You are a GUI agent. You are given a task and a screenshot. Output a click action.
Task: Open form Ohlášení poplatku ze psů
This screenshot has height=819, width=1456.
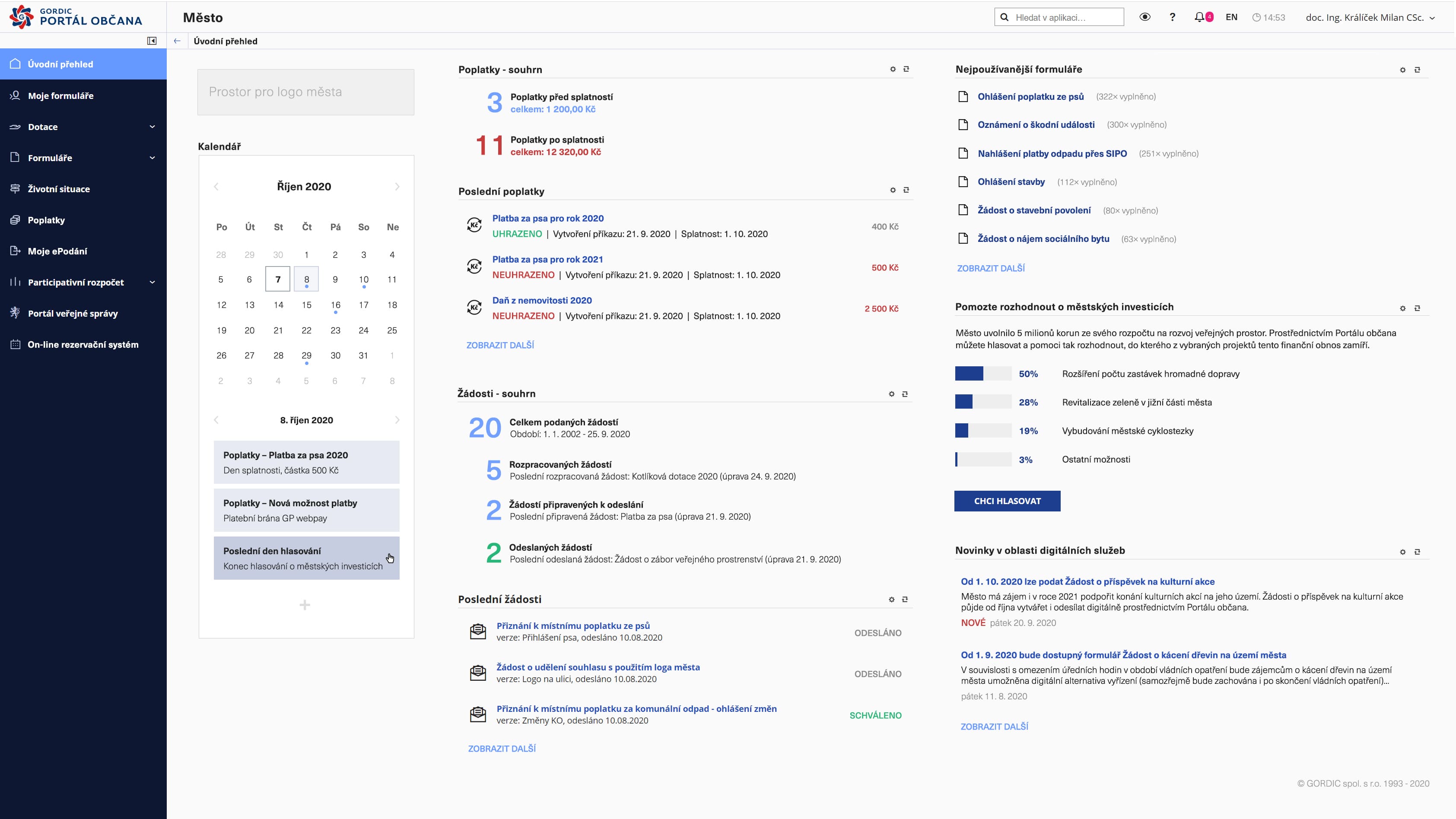(1031, 97)
